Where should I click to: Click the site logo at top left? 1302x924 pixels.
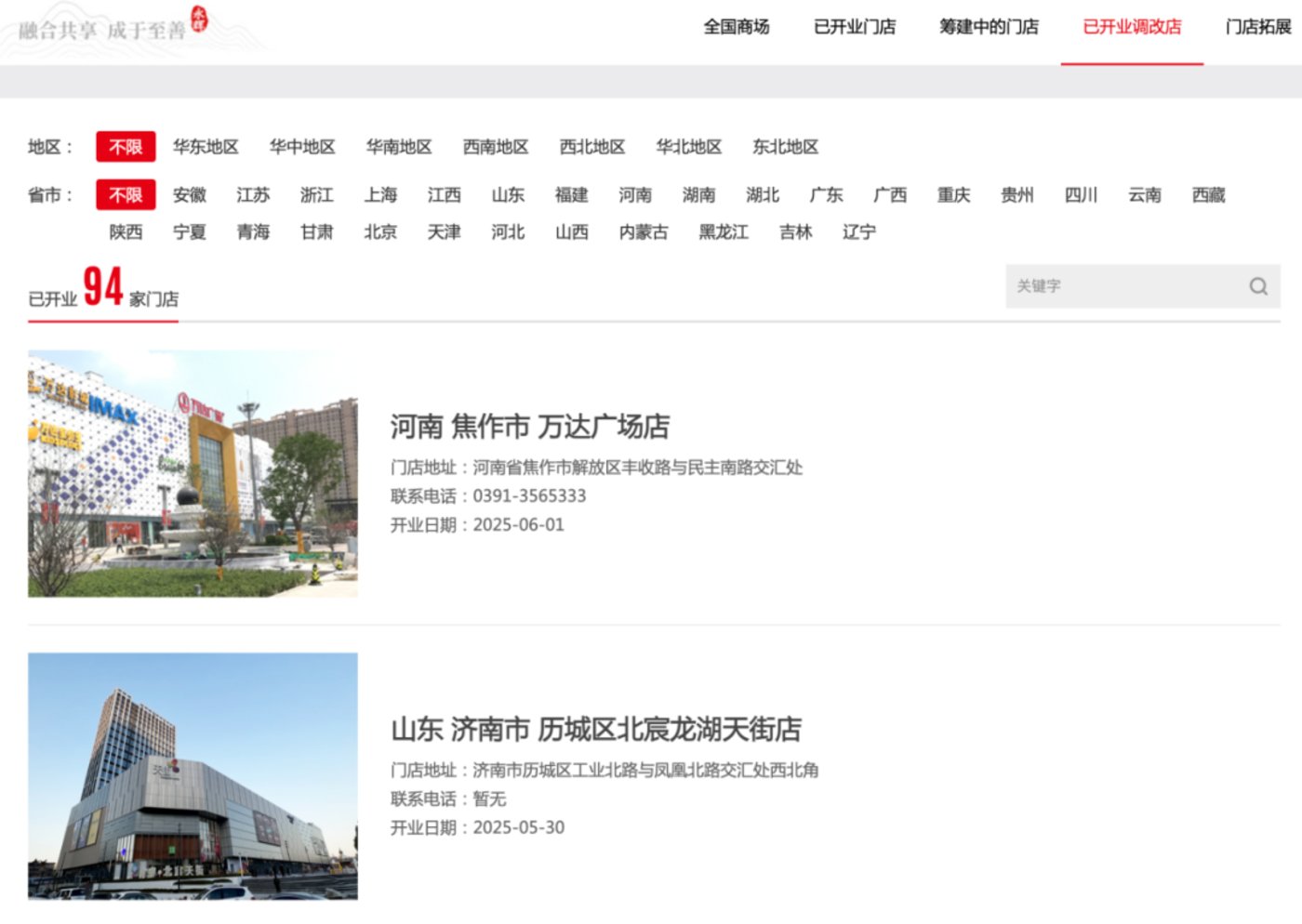point(113,26)
